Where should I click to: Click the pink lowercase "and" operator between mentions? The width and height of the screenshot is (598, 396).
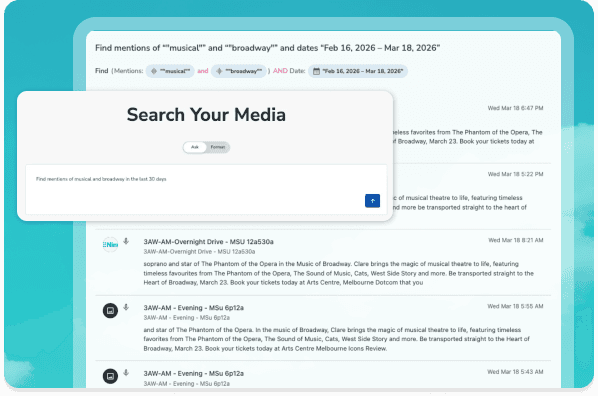coord(203,71)
